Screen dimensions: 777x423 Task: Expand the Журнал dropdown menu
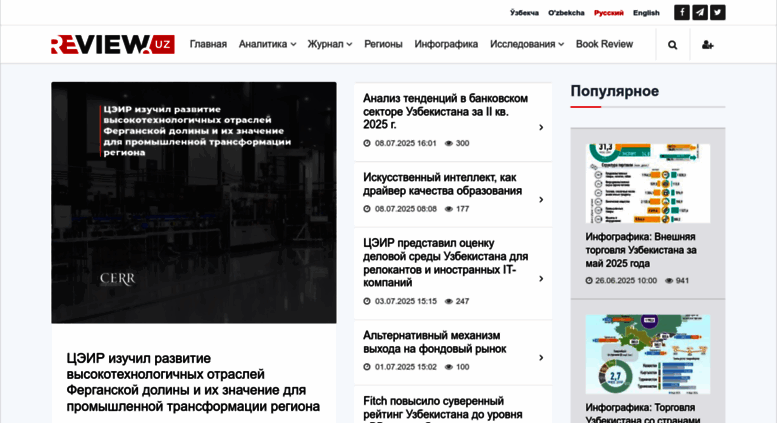(330, 44)
